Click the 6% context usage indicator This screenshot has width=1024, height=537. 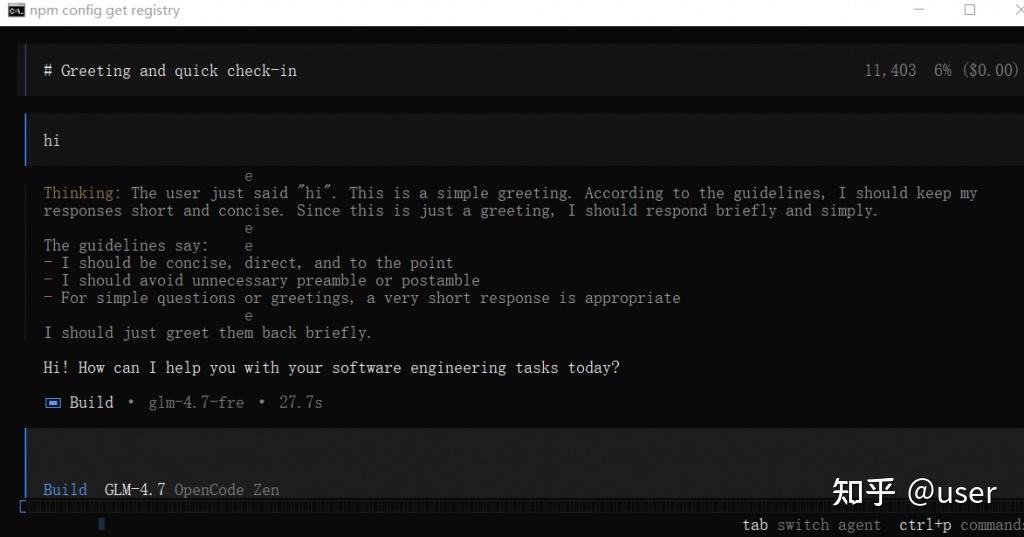942,71
